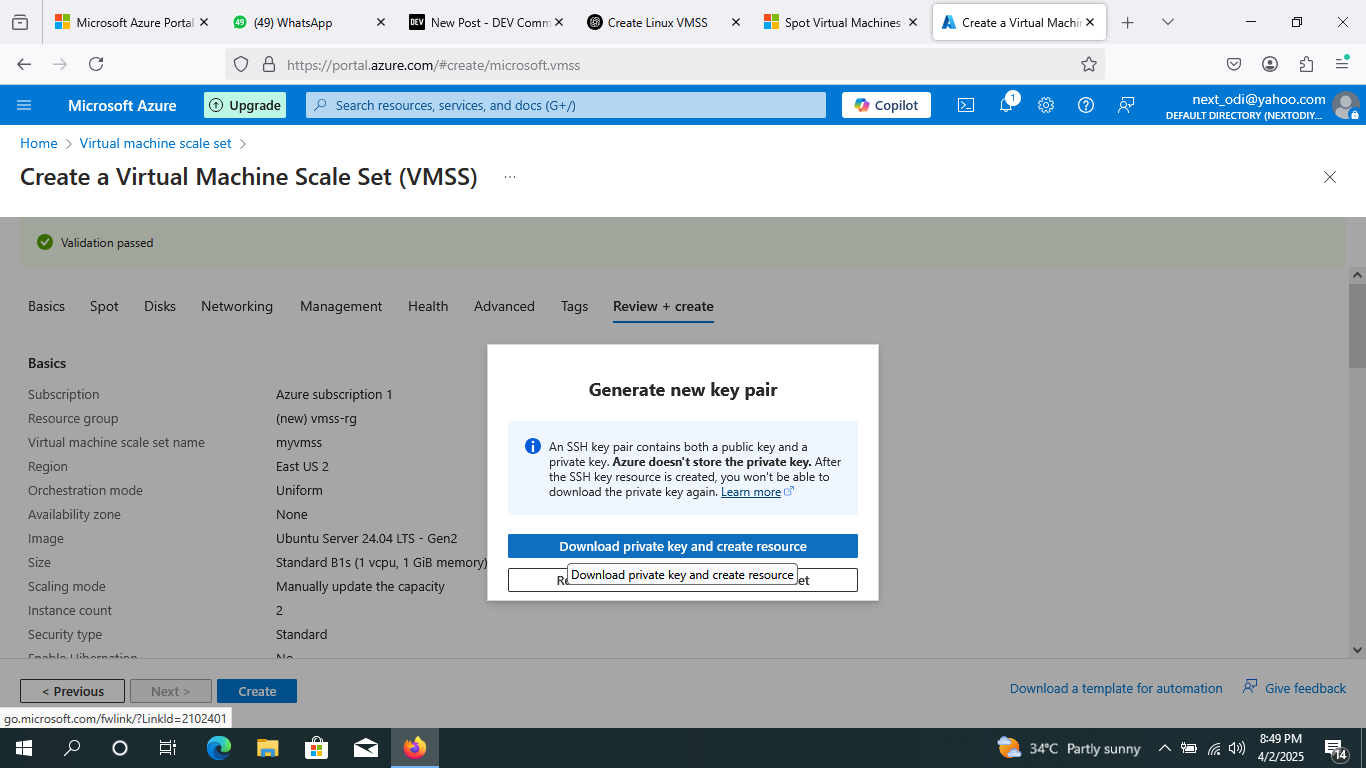The width and height of the screenshot is (1366, 768).
Task: Open Azure help and support icon
Action: coord(1086,105)
